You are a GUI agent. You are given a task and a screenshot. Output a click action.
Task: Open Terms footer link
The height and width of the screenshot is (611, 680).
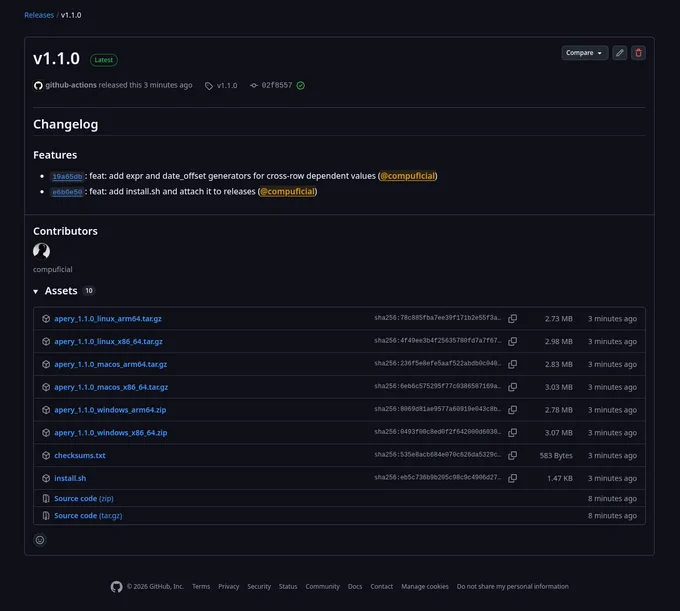[x=201, y=587]
